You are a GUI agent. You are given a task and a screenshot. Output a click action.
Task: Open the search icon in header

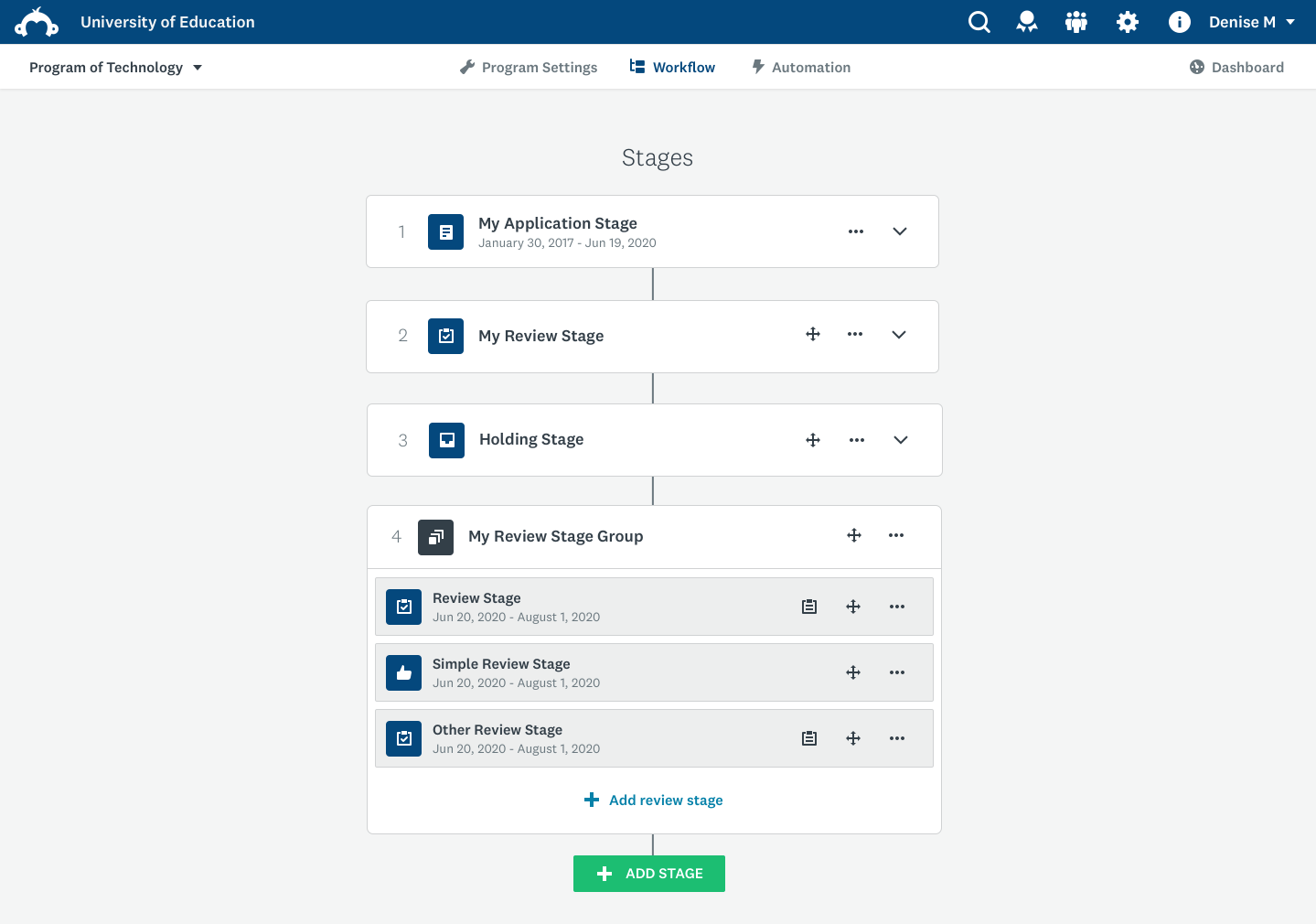pyautogui.click(x=979, y=22)
